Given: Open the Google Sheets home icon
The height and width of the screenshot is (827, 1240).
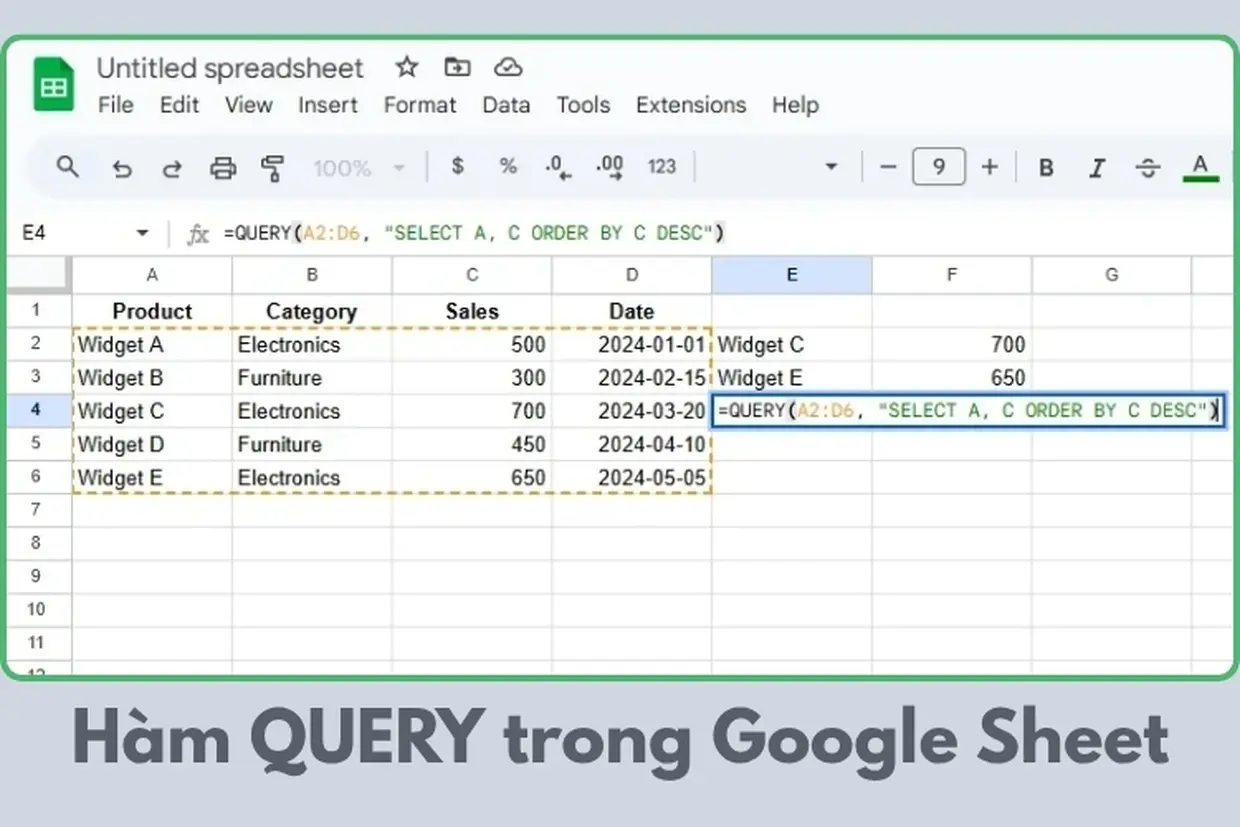Looking at the screenshot, I should [x=54, y=84].
